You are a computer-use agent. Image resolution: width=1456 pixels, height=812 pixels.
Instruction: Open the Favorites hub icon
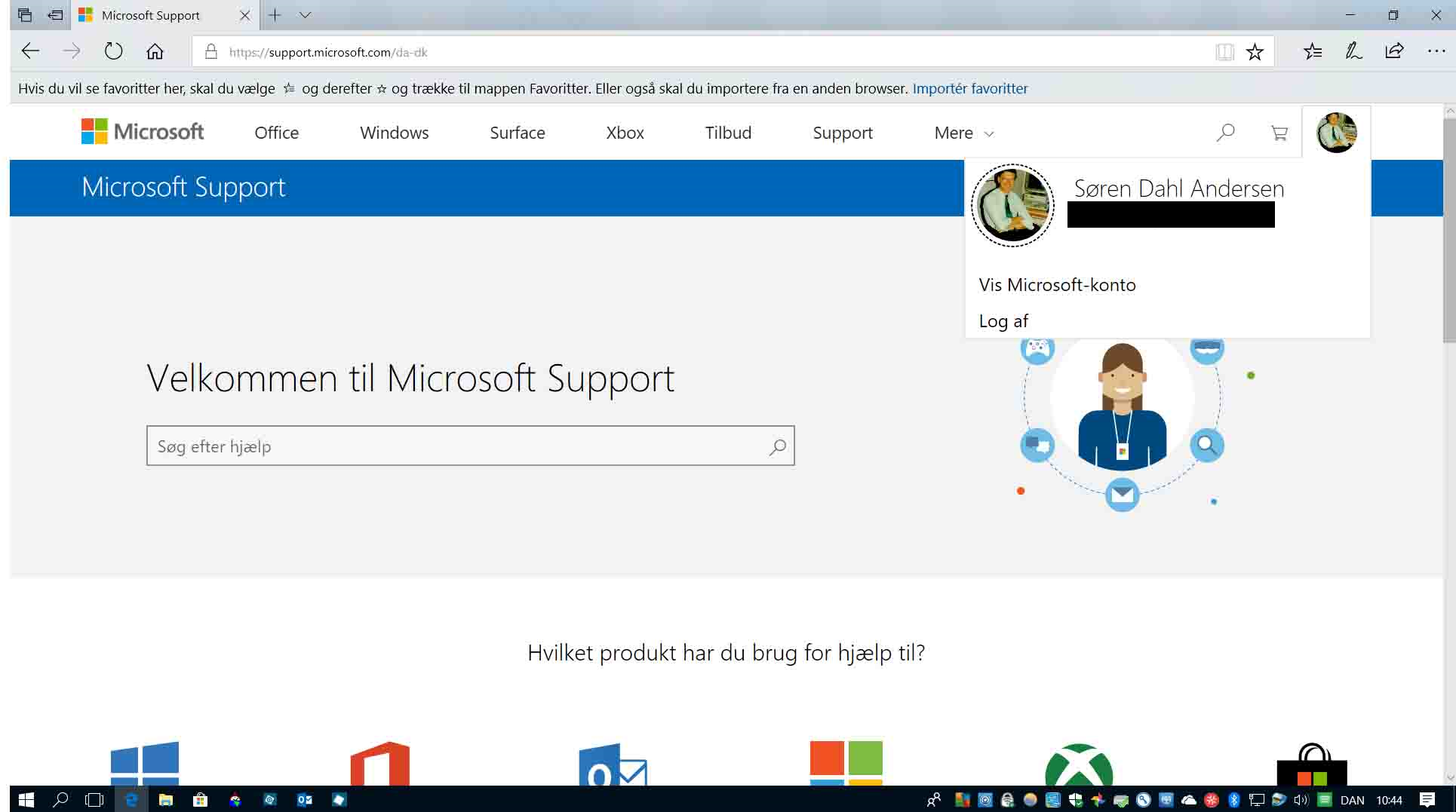coord(1313,51)
